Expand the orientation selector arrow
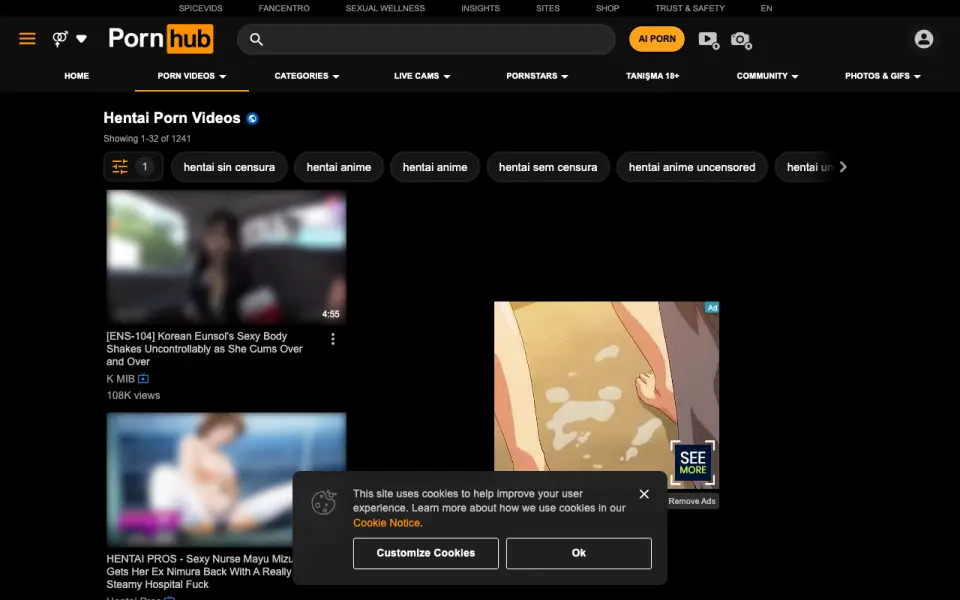This screenshot has width=960, height=600. [x=81, y=39]
